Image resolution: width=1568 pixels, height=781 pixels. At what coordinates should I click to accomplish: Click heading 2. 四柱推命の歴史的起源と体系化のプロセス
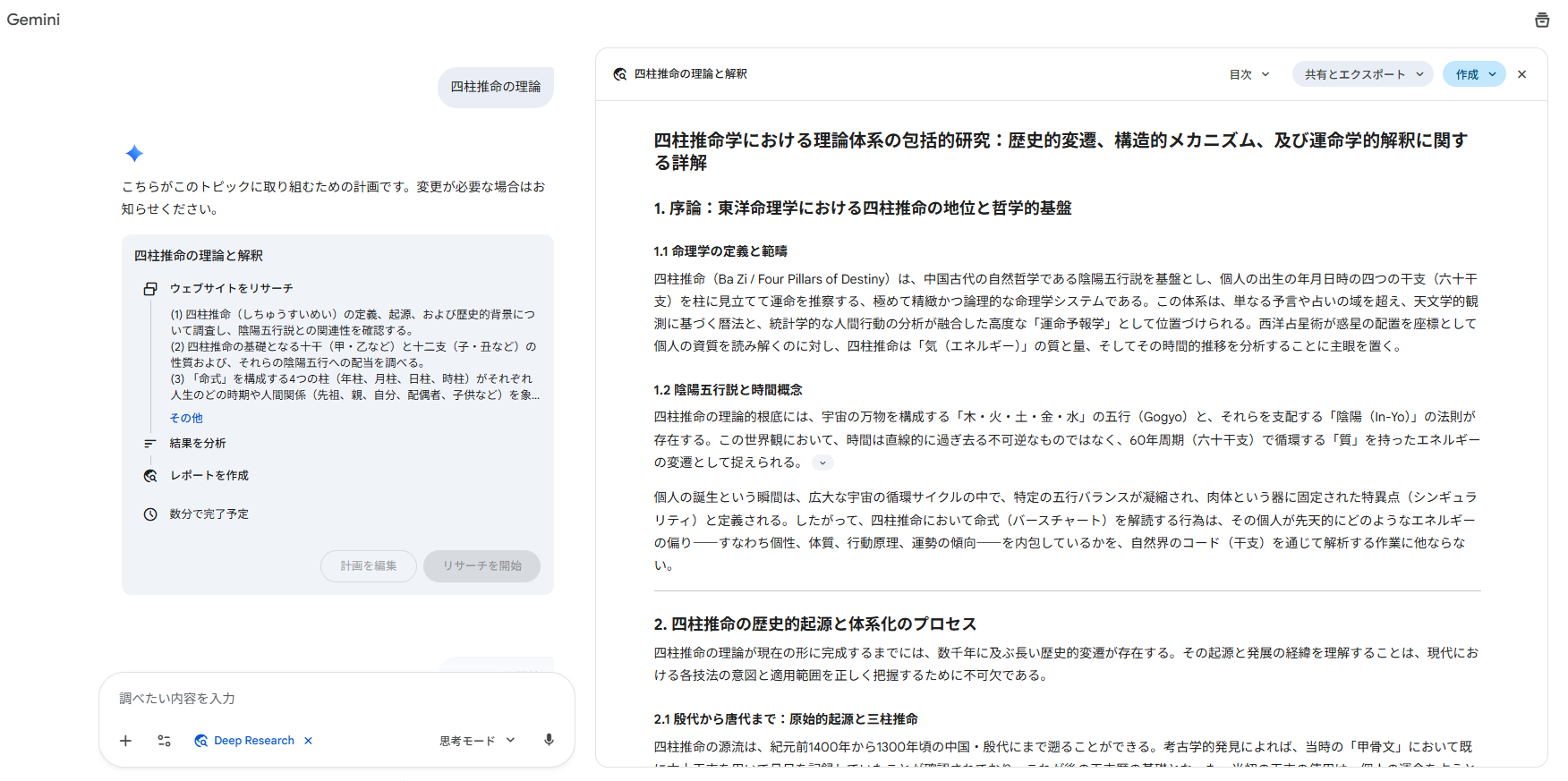[x=815, y=624]
